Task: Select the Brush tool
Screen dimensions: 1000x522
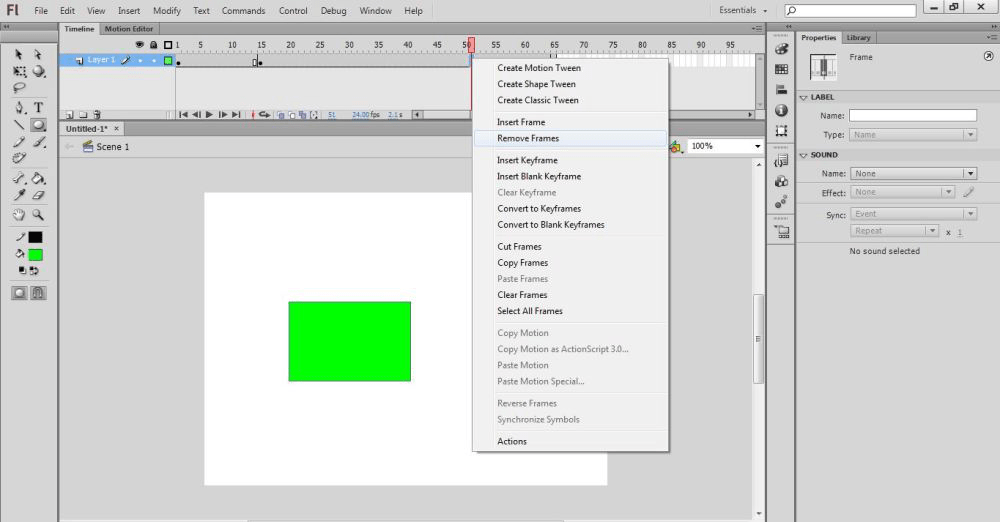Action: [39, 142]
